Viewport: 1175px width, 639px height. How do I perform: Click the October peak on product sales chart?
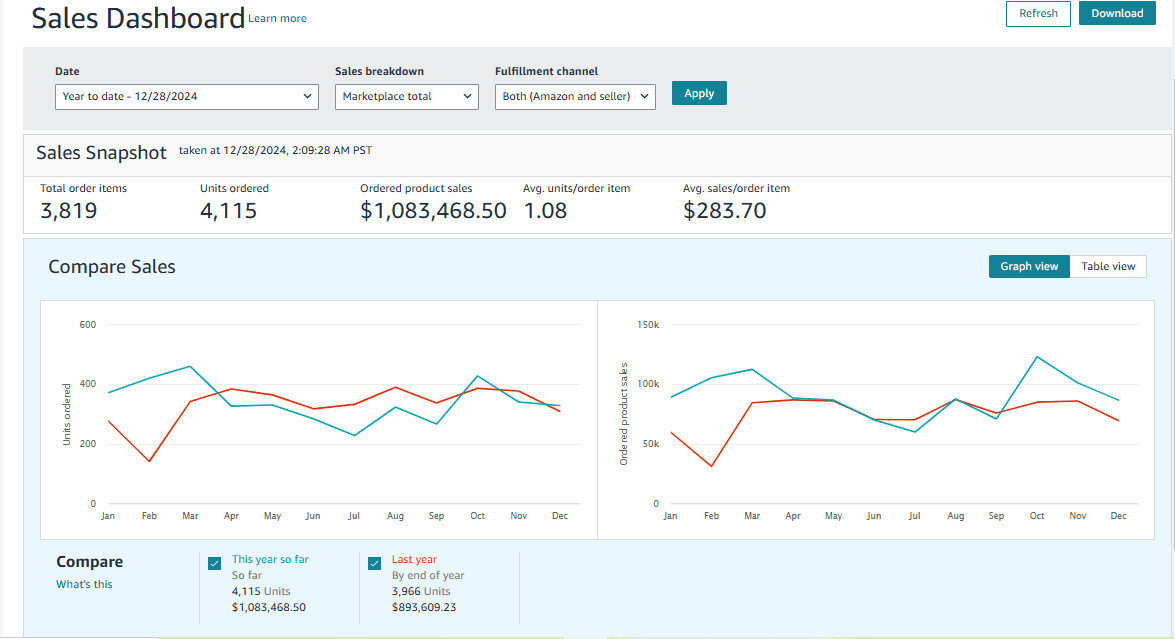click(x=1037, y=357)
